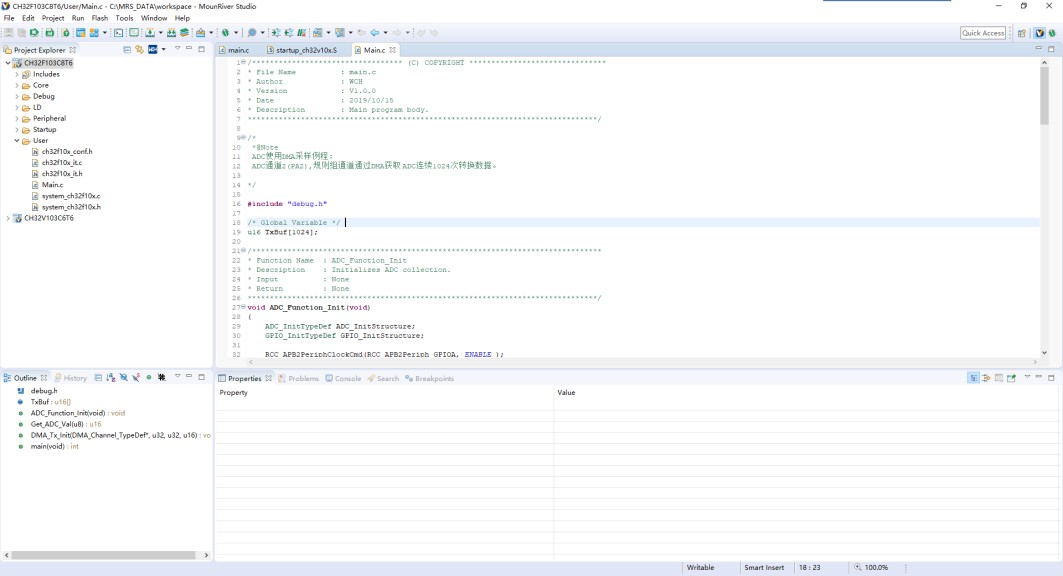1063x576 pixels.
Task: Expand the Startup folder
Action: pyautogui.click(x=17, y=129)
